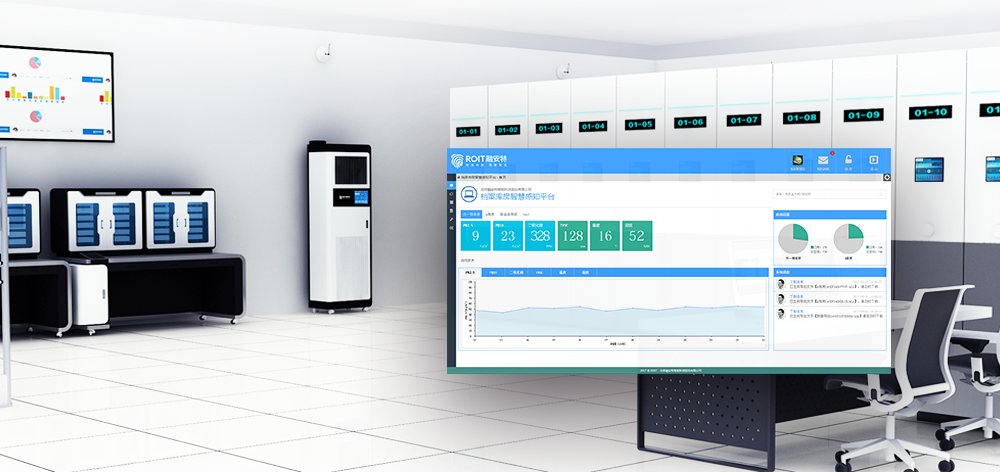Open the settings gear at right edge
Screen dimensions: 1000x472
pos(887,178)
